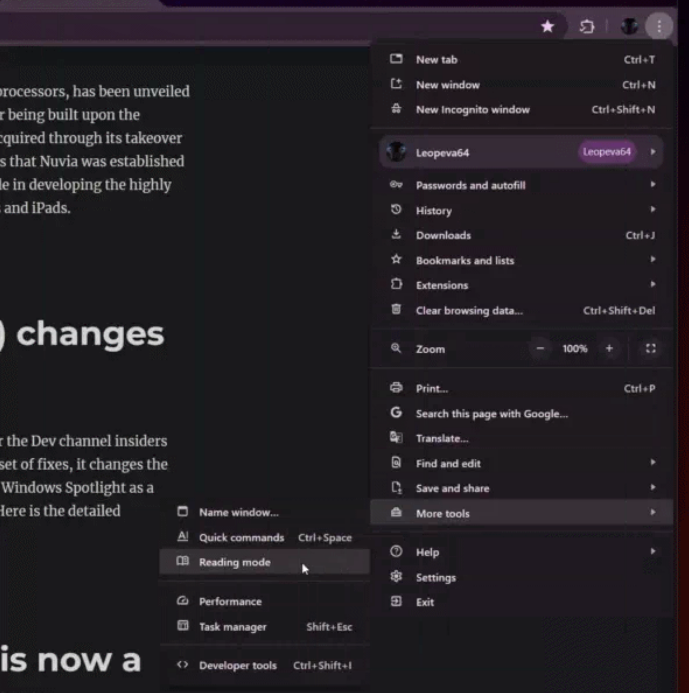This screenshot has height=693, width=689.
Task: Choose Name window... entry
Action: (264, 512)
